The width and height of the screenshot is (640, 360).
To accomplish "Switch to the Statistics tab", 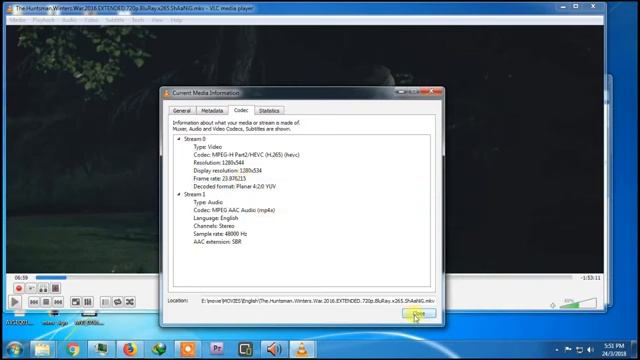I will click(269, 111).
